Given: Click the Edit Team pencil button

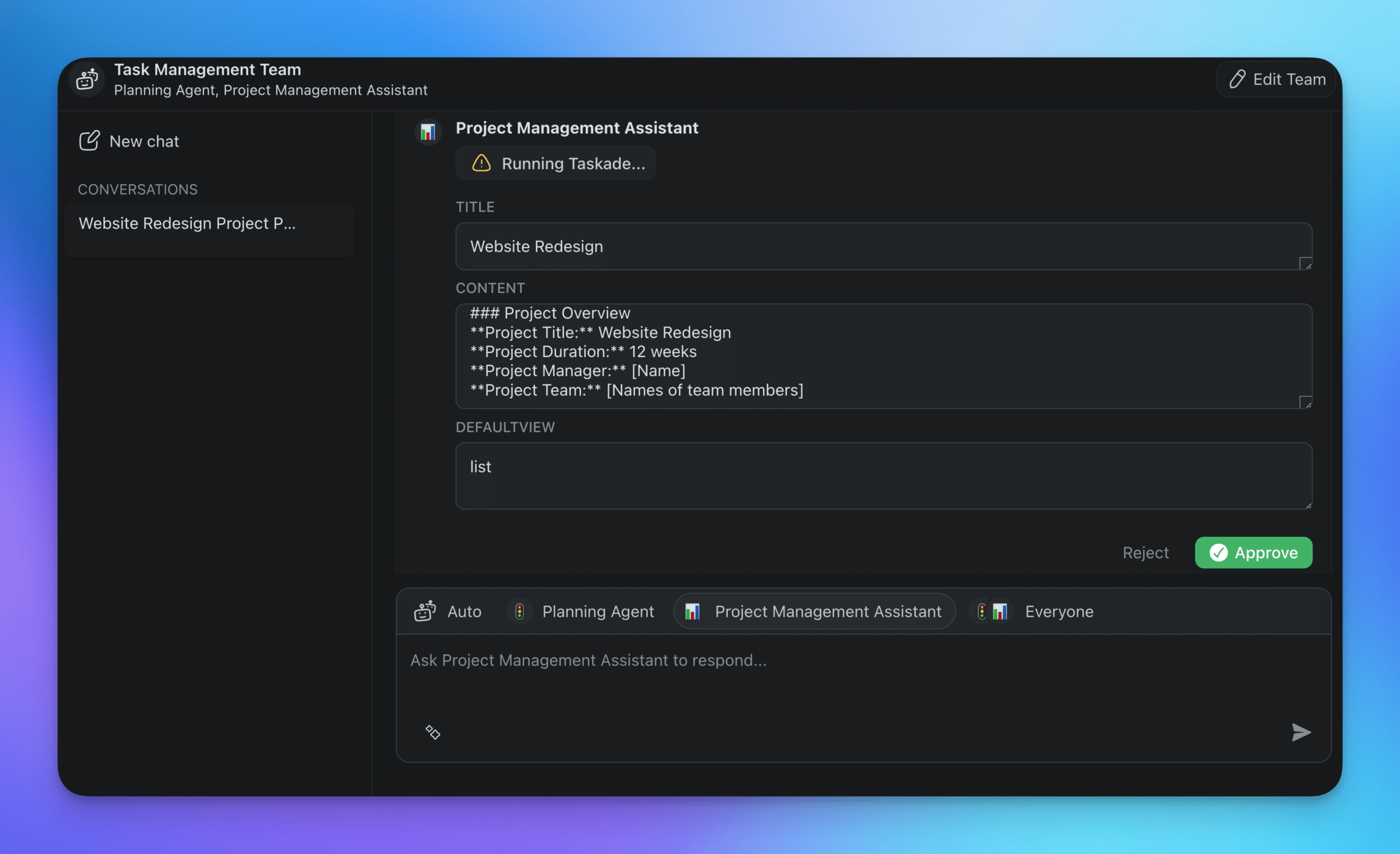Looking at the screenshot, I should 1275,79.
